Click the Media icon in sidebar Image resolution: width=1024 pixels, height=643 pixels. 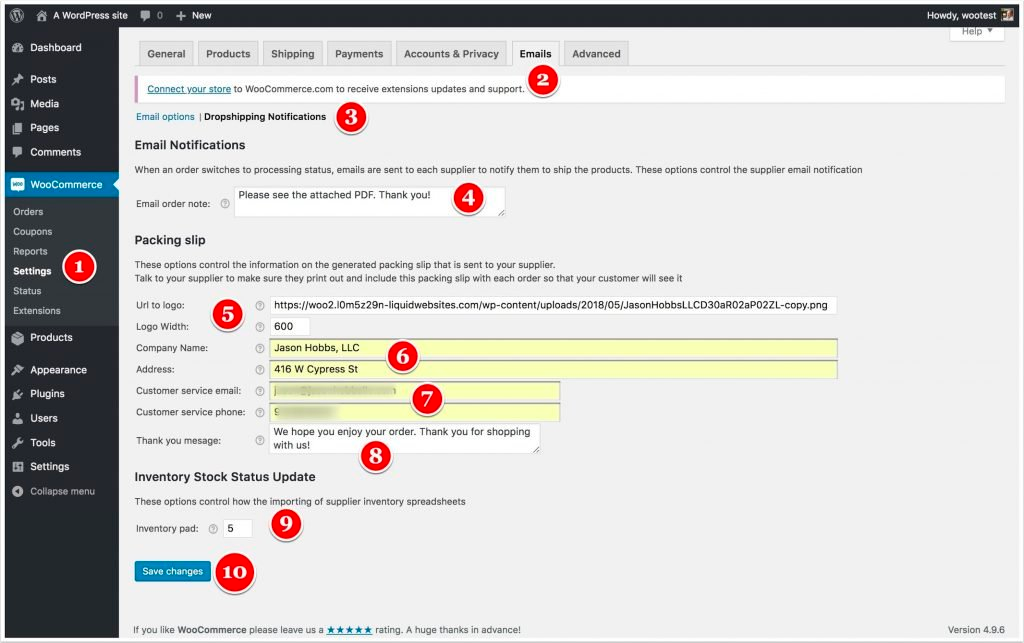18,104
